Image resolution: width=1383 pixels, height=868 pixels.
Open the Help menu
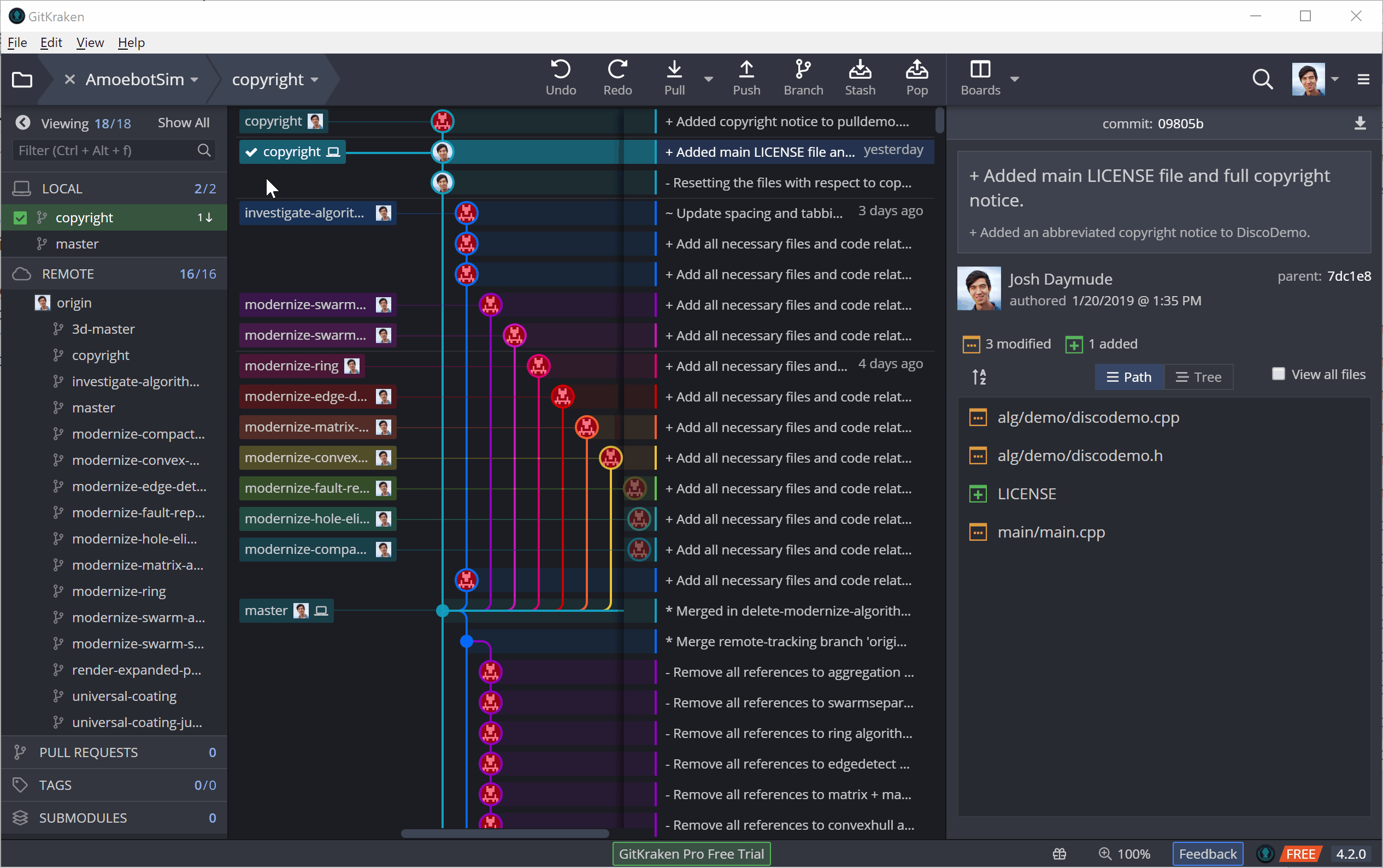click(x=131, y=43)
